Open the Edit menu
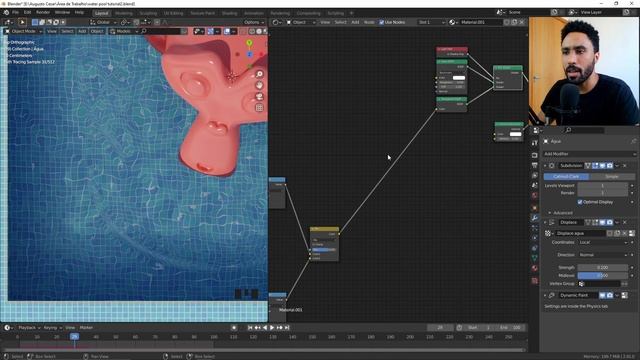 click(x=27, y=13)
